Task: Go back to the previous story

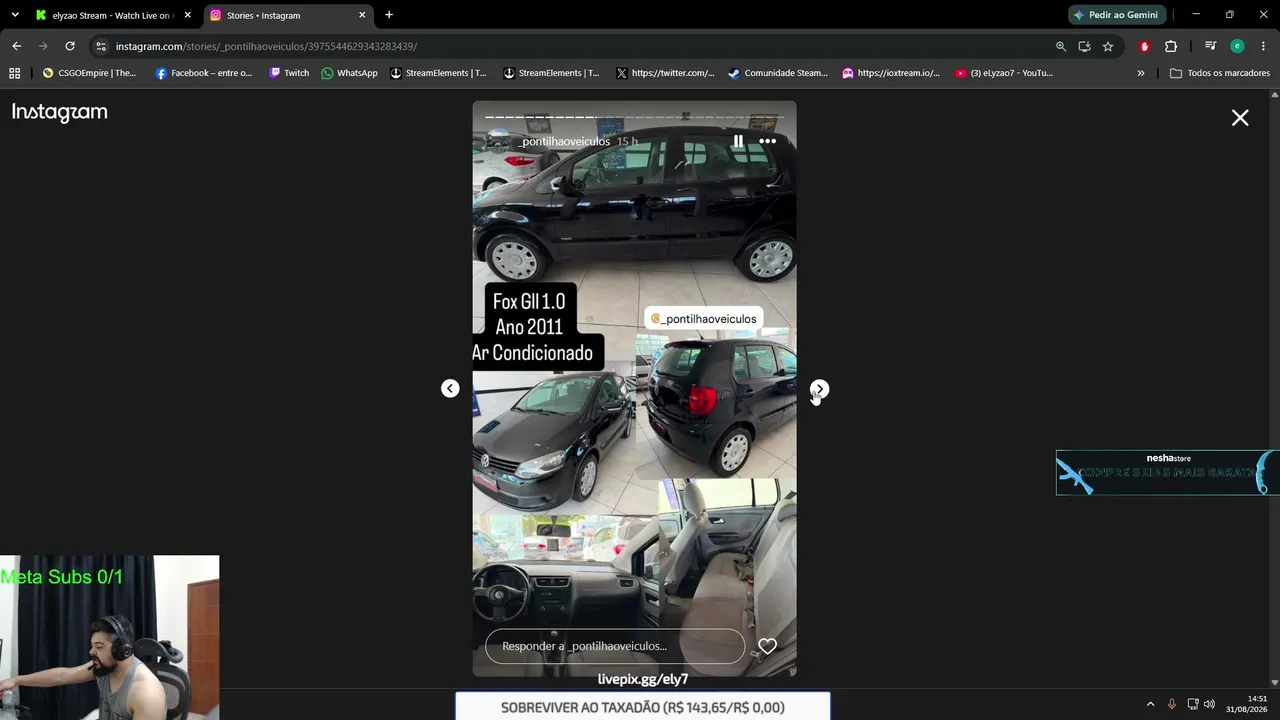Action: pyautogui.click(x=450, y=389)
